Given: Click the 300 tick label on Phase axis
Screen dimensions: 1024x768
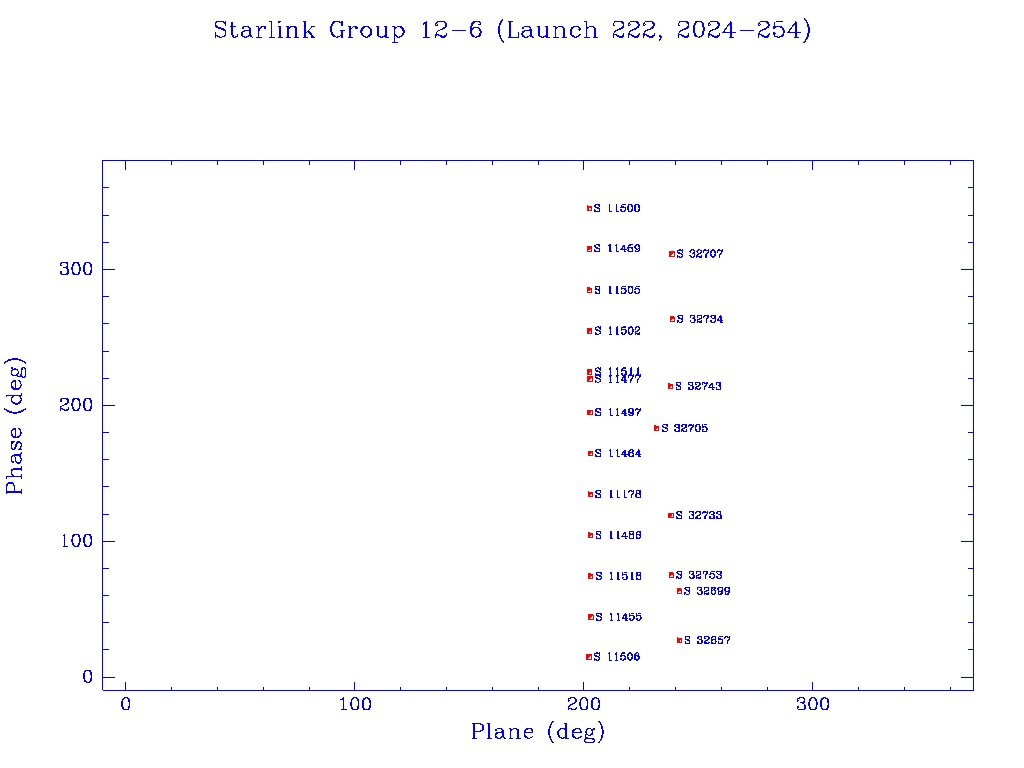Looking at the screenshot, I should pyautogui.click(x=76, y=269).
